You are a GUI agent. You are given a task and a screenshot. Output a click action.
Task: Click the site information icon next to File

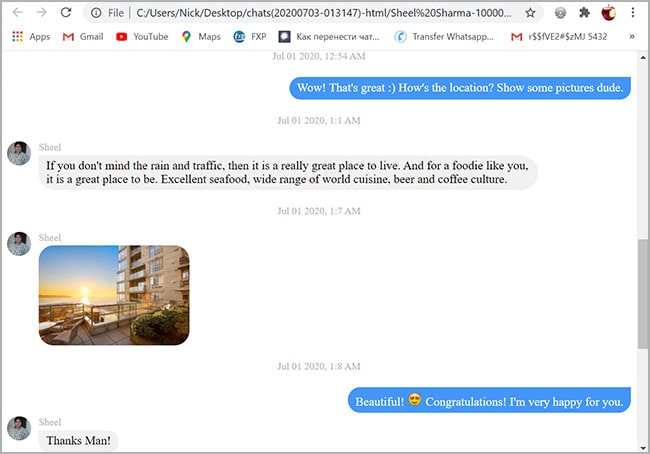(x=96, y=13)
